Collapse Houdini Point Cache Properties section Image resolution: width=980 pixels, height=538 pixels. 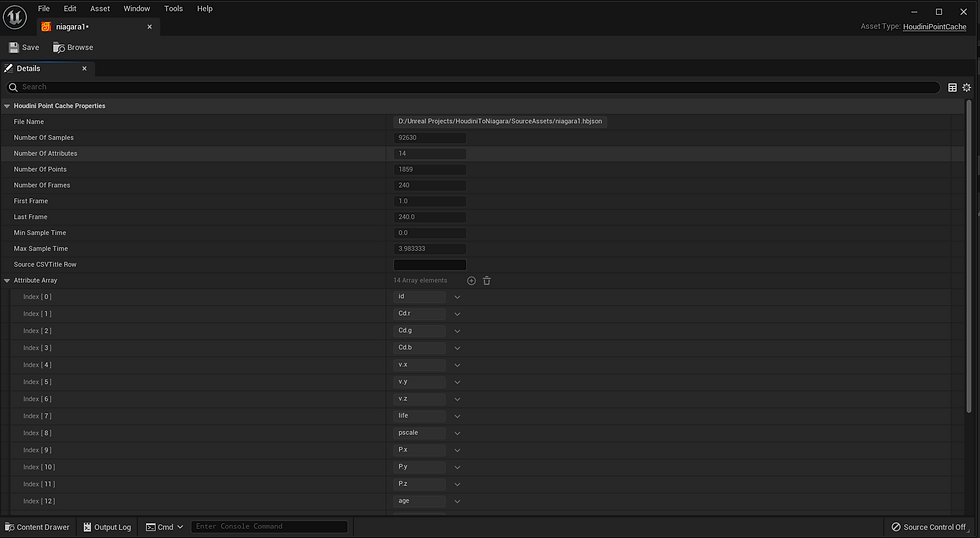[7, 106]
